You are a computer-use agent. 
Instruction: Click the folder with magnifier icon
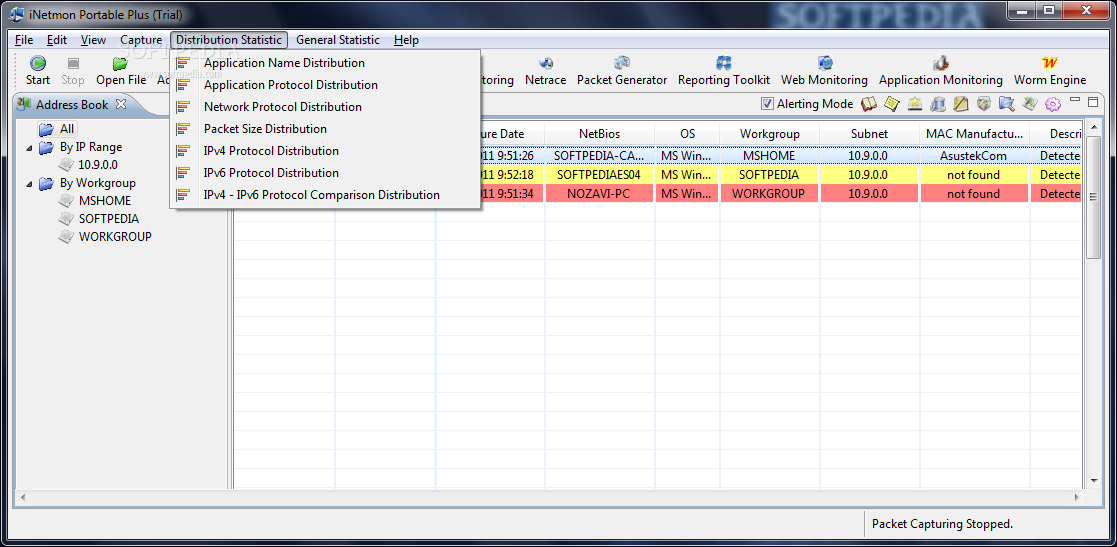[1007, 104]
